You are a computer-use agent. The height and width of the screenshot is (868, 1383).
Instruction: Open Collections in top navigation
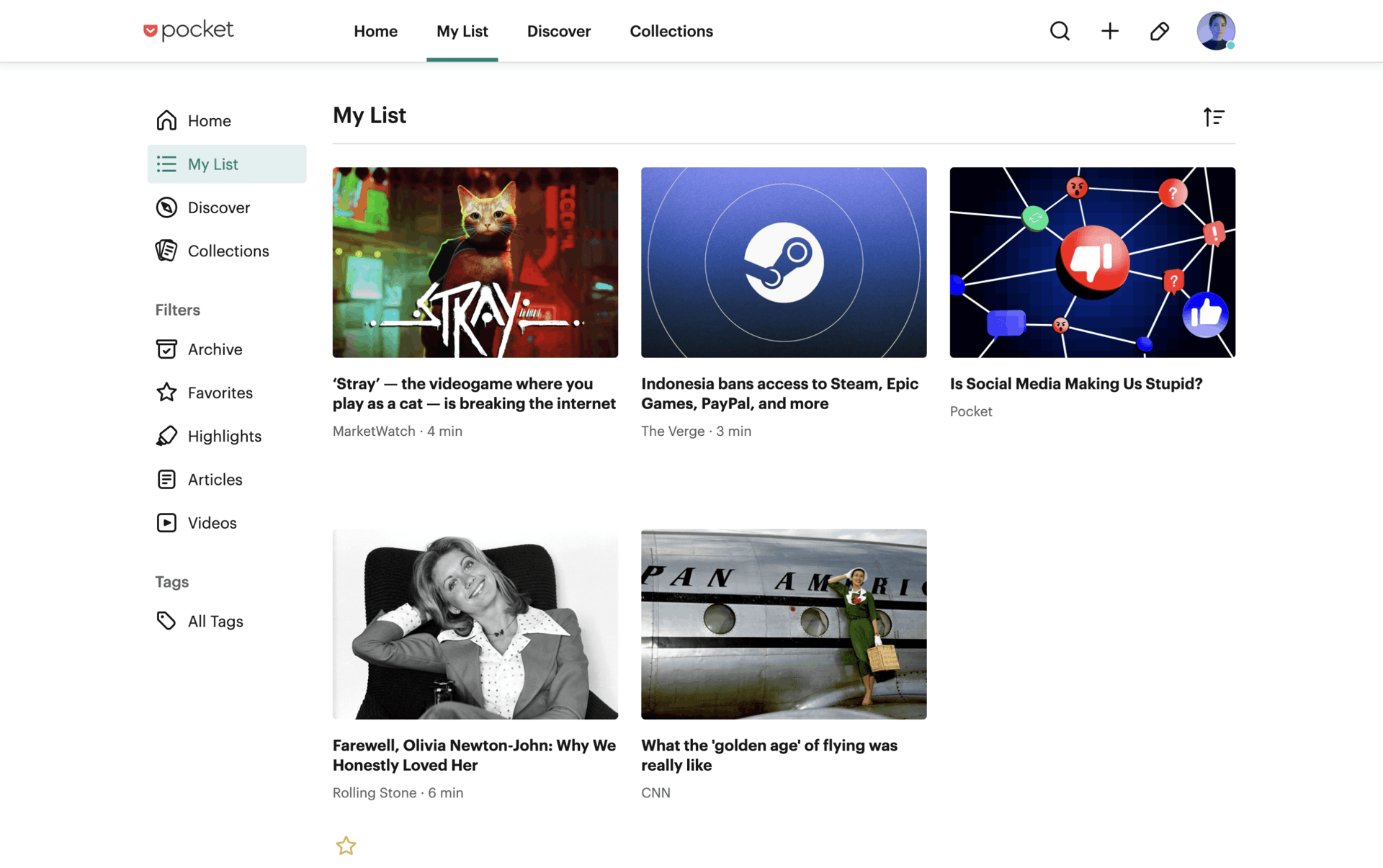(x=671, y=31)
